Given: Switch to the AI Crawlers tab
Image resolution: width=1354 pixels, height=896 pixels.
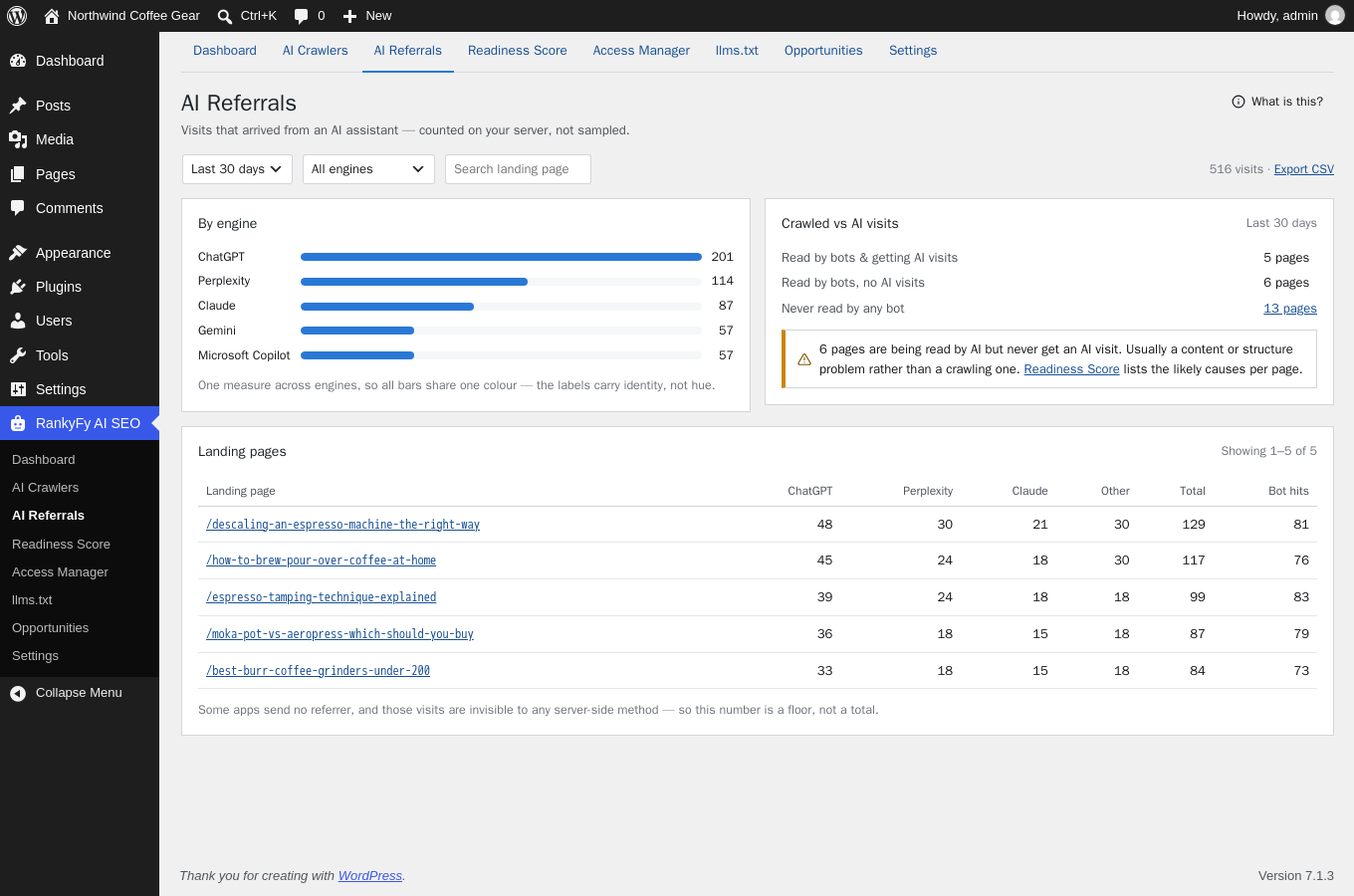Looking at the screenshot, I should [x=316, y=51].
